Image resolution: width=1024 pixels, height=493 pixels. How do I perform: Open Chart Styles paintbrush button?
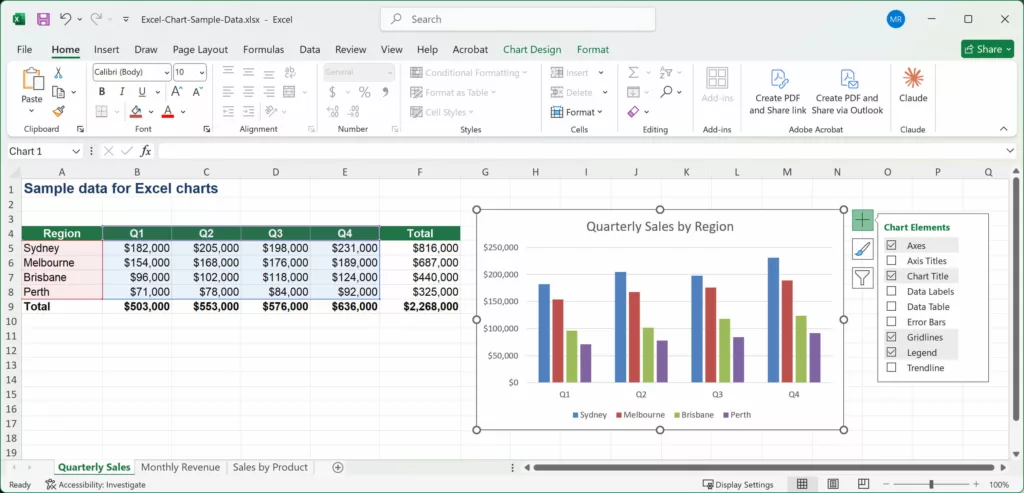863,249
